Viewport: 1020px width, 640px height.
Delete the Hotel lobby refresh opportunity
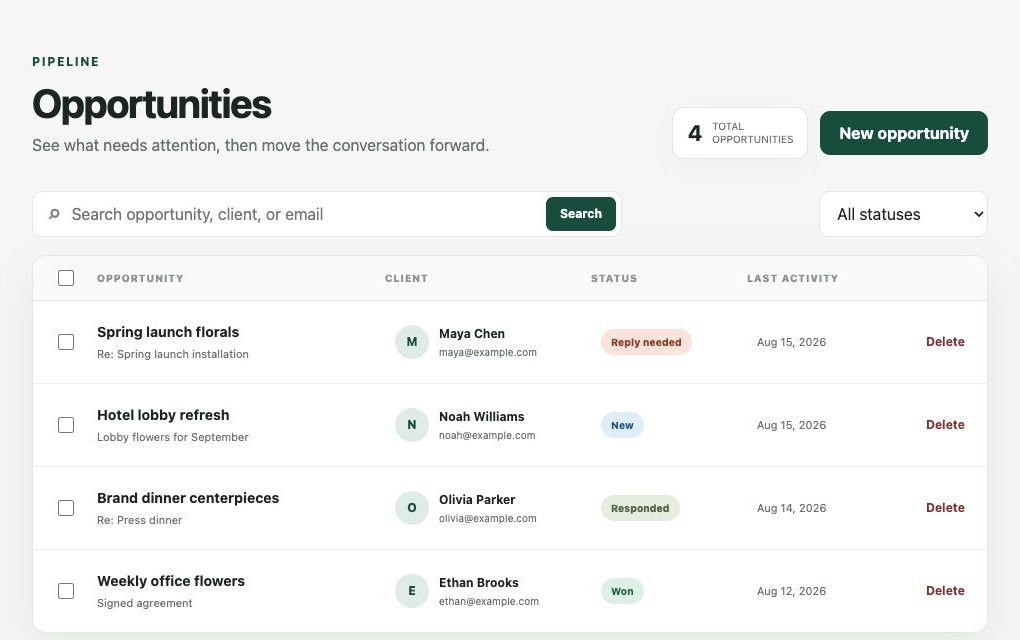click(x=945, y=425)
